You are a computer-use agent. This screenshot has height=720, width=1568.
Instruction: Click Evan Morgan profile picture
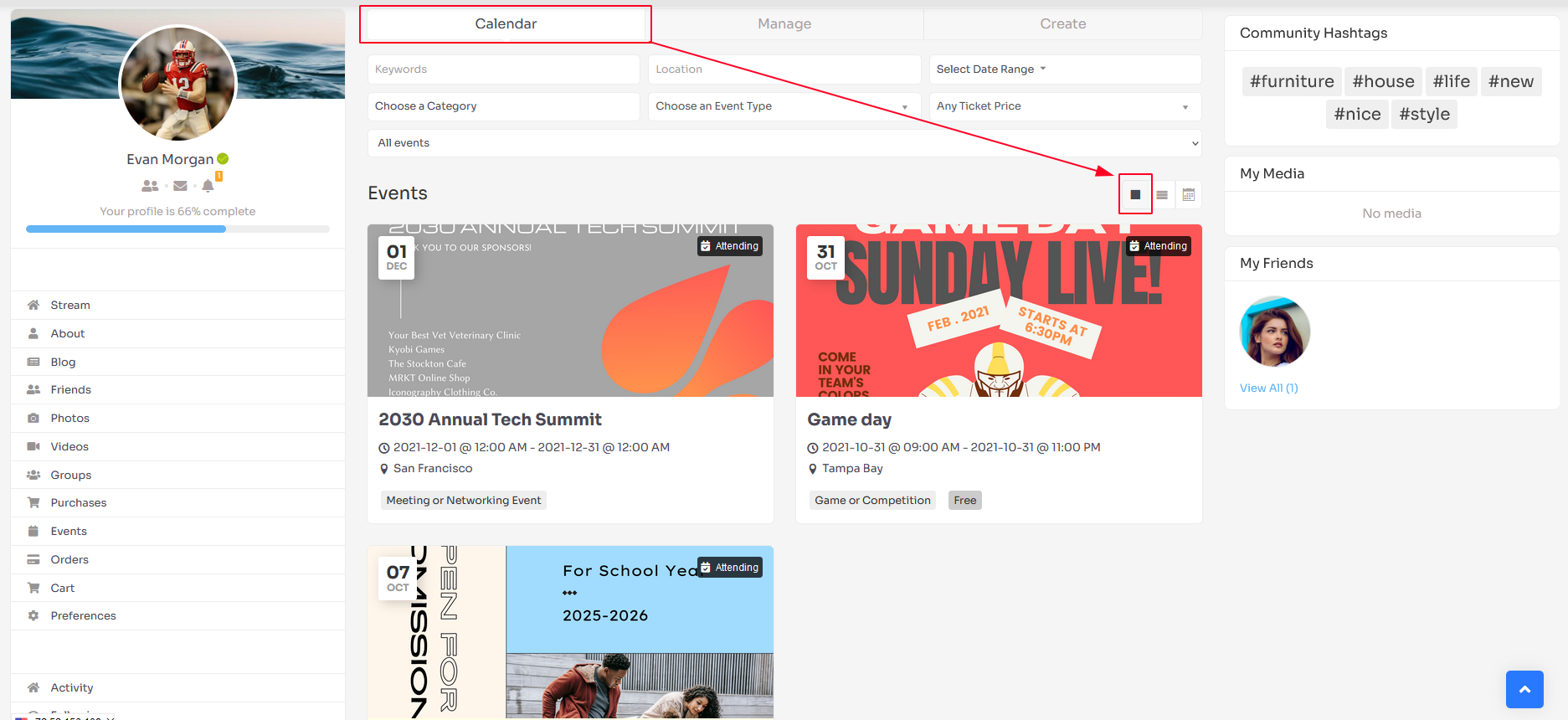[x=177, y=84]
